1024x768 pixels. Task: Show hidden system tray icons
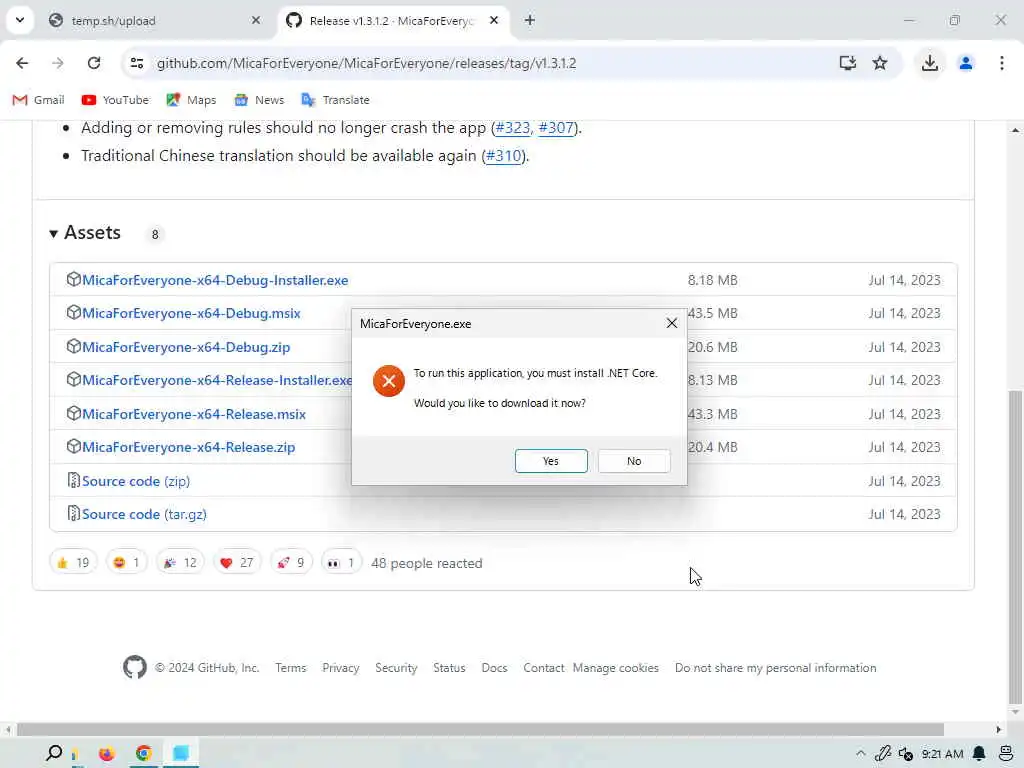[x=861, y=754]
